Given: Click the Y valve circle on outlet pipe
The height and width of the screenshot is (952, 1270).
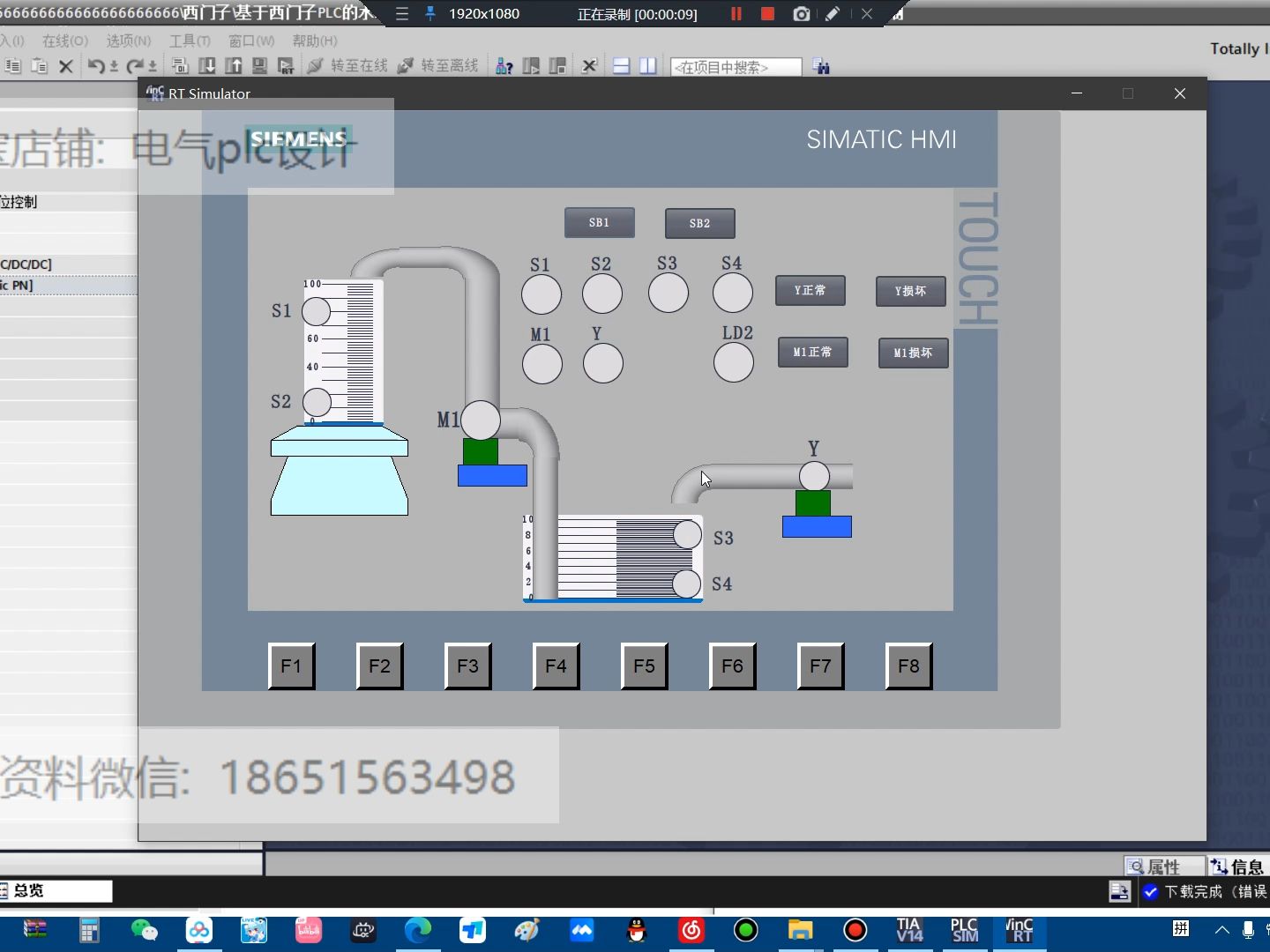Looking at the screenshot, I should point(814,476).
